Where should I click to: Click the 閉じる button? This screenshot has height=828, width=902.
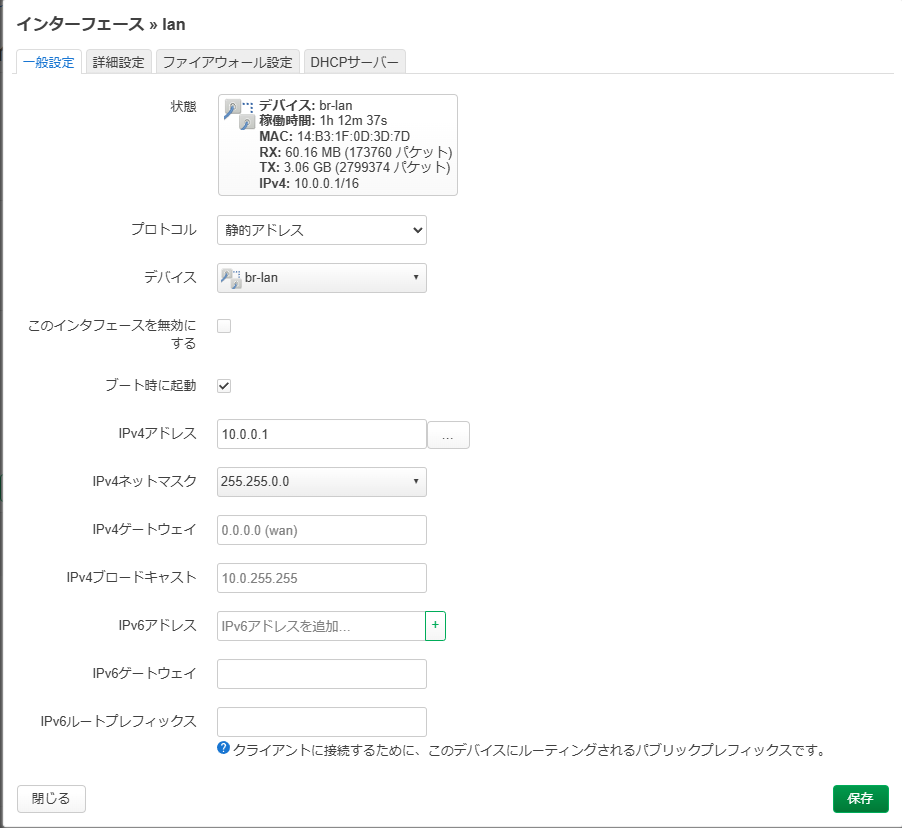51,799
